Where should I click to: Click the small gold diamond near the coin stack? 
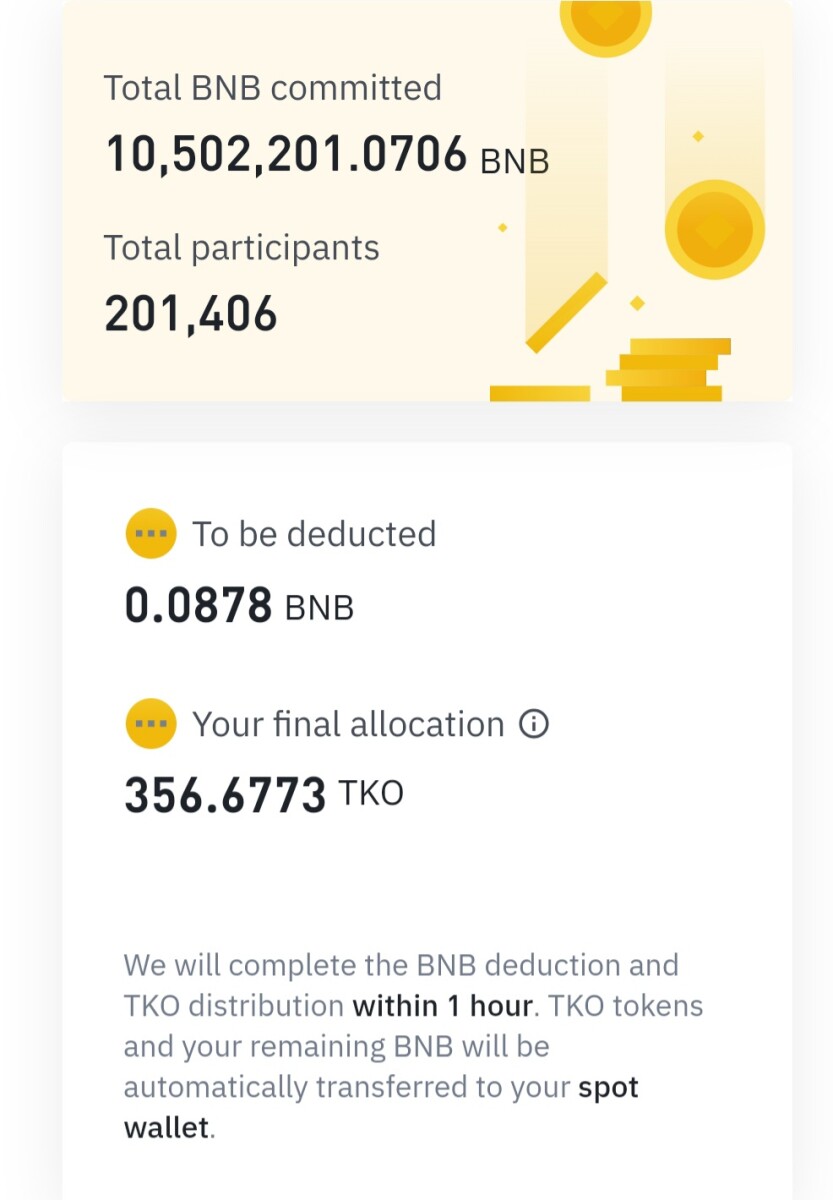click(637, 303)
